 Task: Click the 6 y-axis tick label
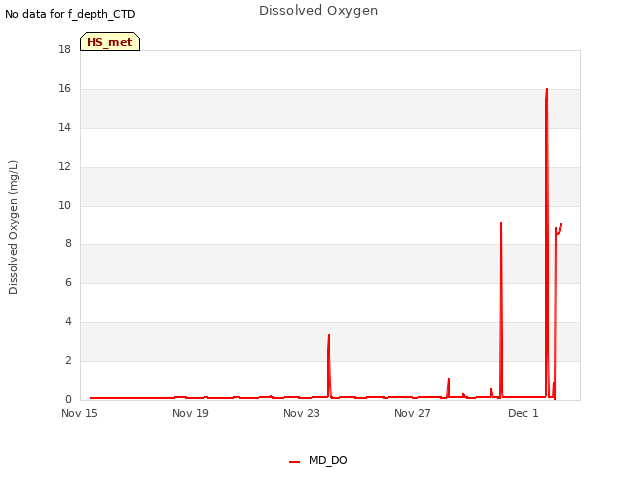(68, 282)
